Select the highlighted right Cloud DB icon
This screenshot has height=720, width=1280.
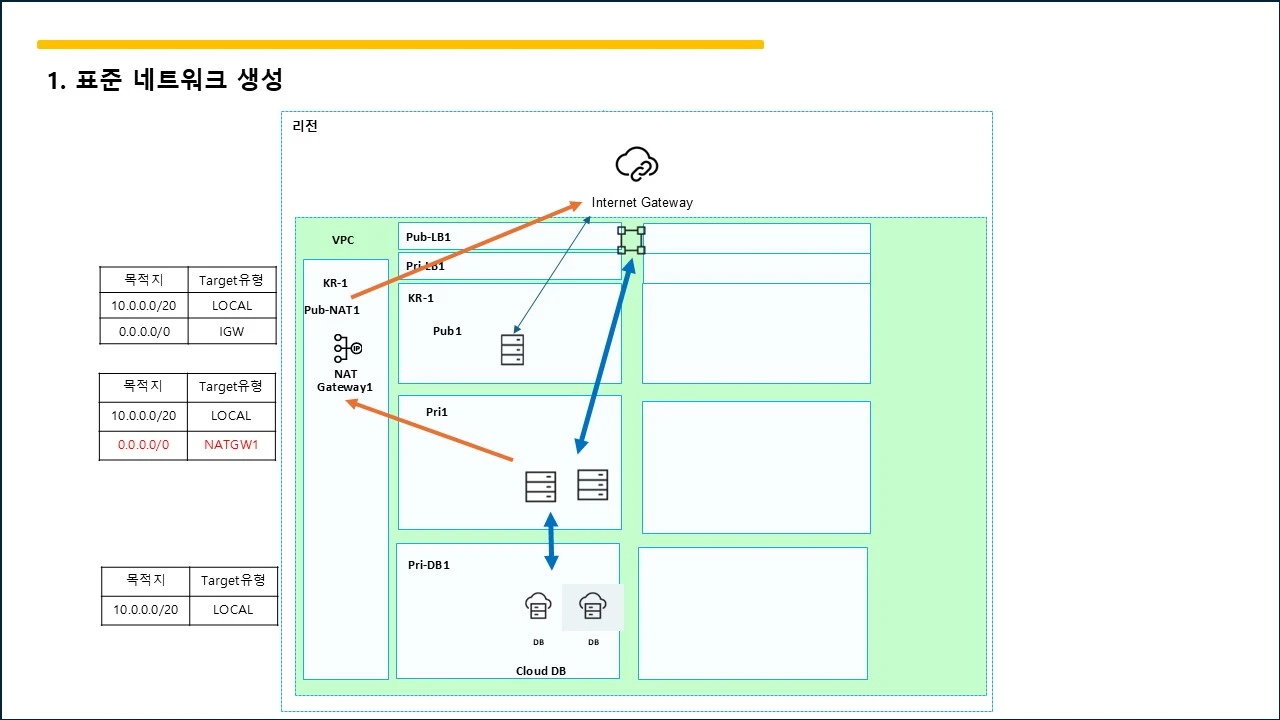[x=593, y=606]
